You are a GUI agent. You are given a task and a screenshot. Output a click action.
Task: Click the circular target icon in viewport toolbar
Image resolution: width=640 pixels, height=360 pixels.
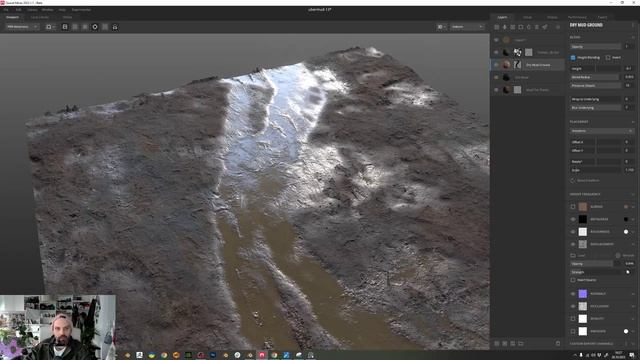coord(95,27)
